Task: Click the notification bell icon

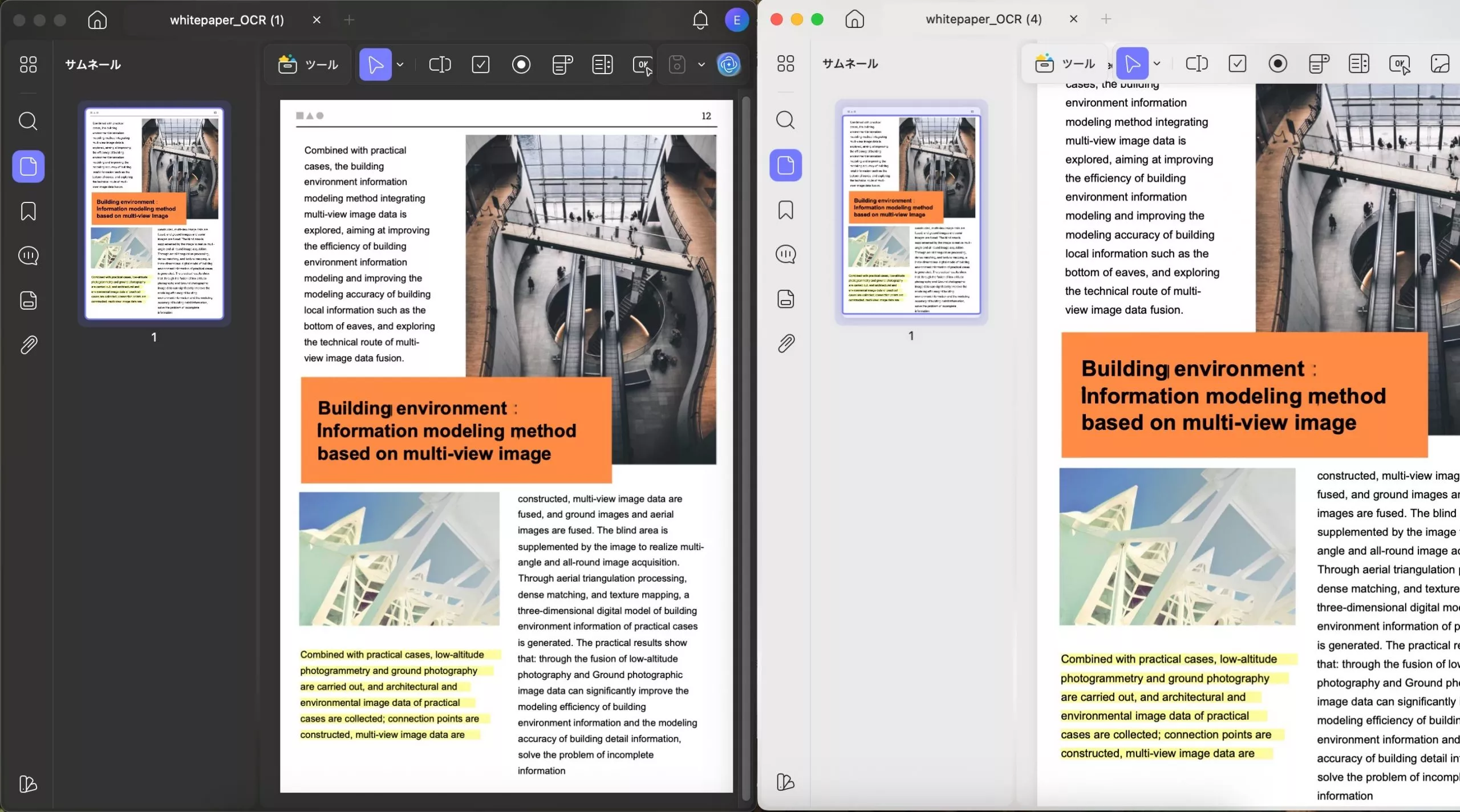Action: (x=700, y=21)
